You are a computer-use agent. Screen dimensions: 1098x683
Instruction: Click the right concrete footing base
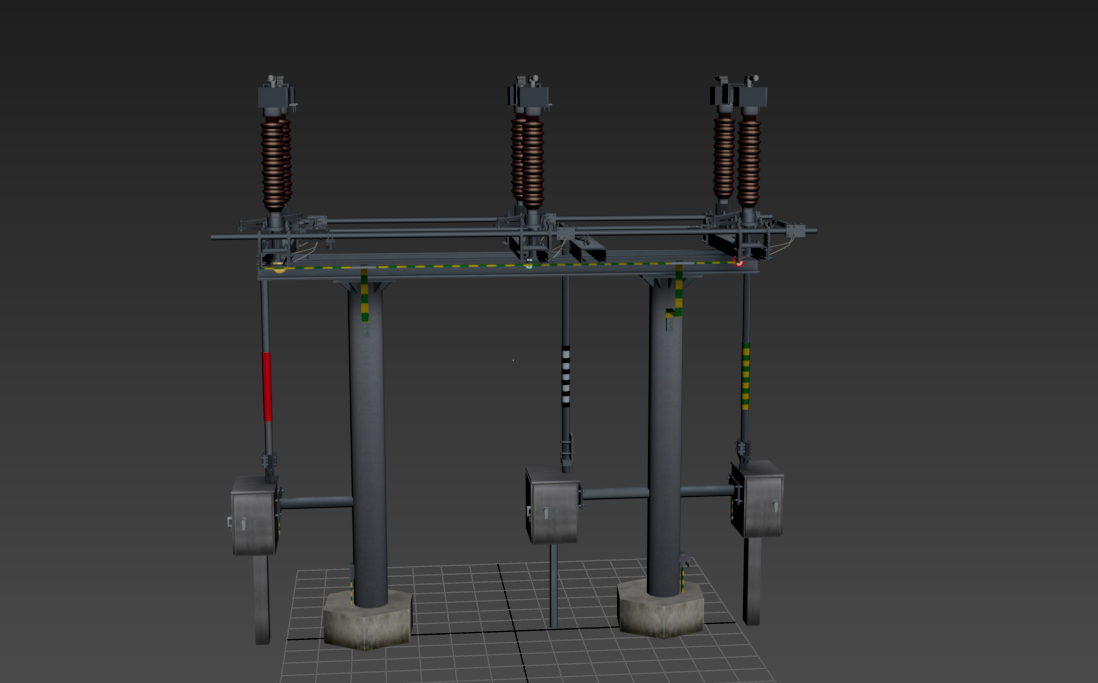click(x=660, y=608)
